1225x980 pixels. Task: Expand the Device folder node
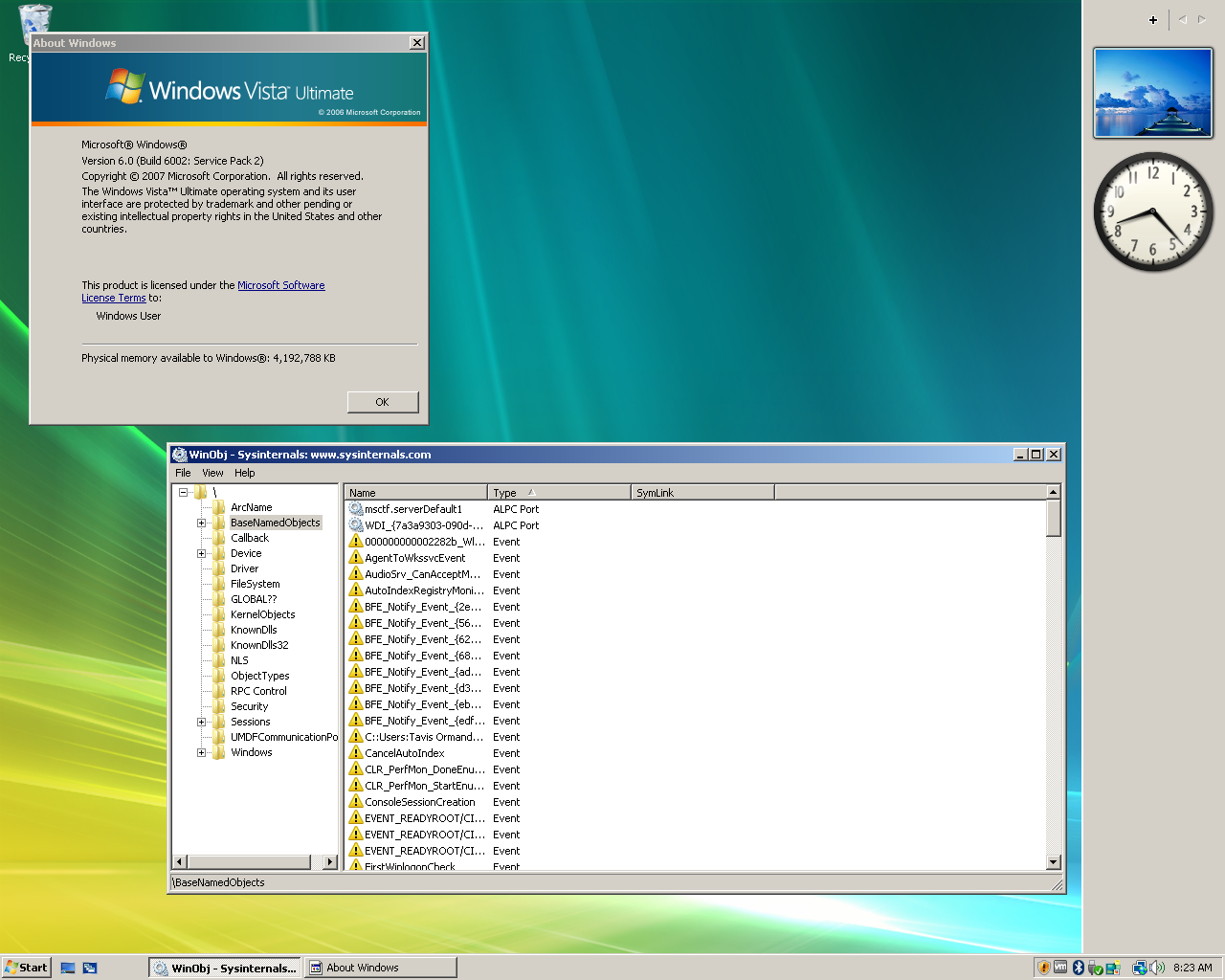point(202,553)
